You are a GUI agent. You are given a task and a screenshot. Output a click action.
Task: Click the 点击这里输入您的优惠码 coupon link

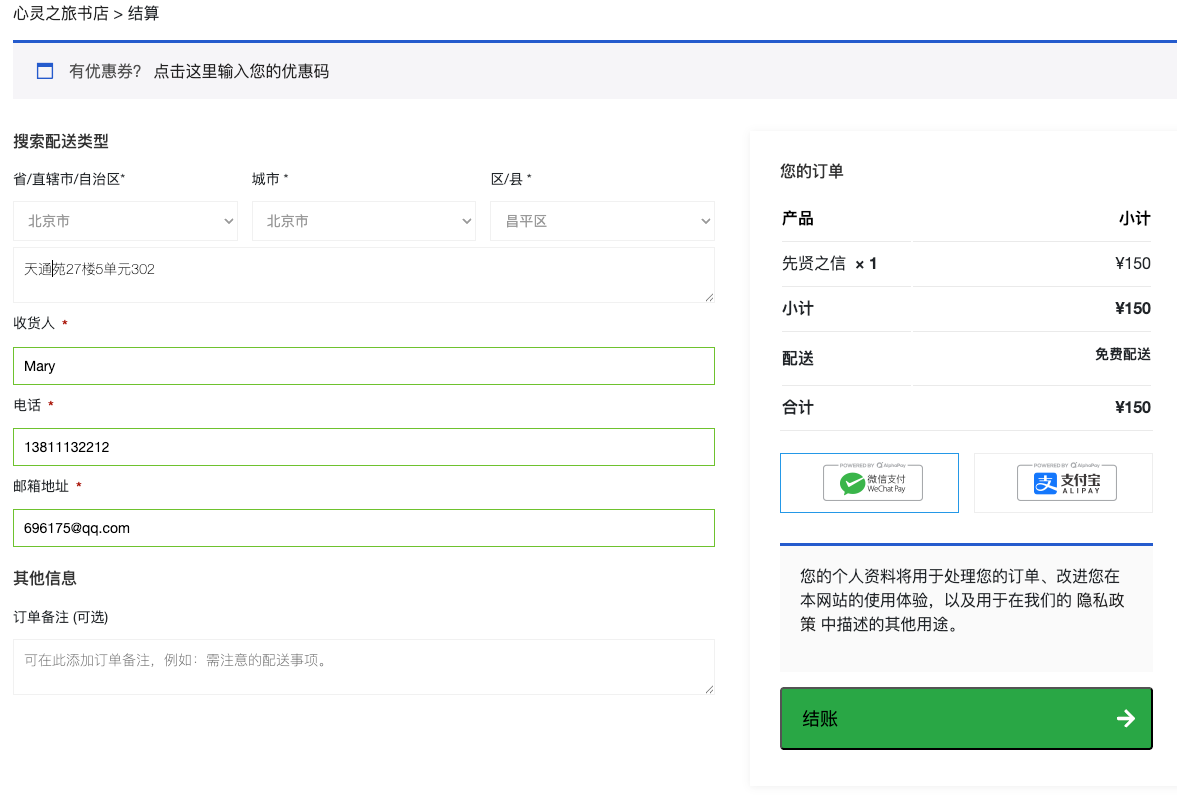click(241, 71)
